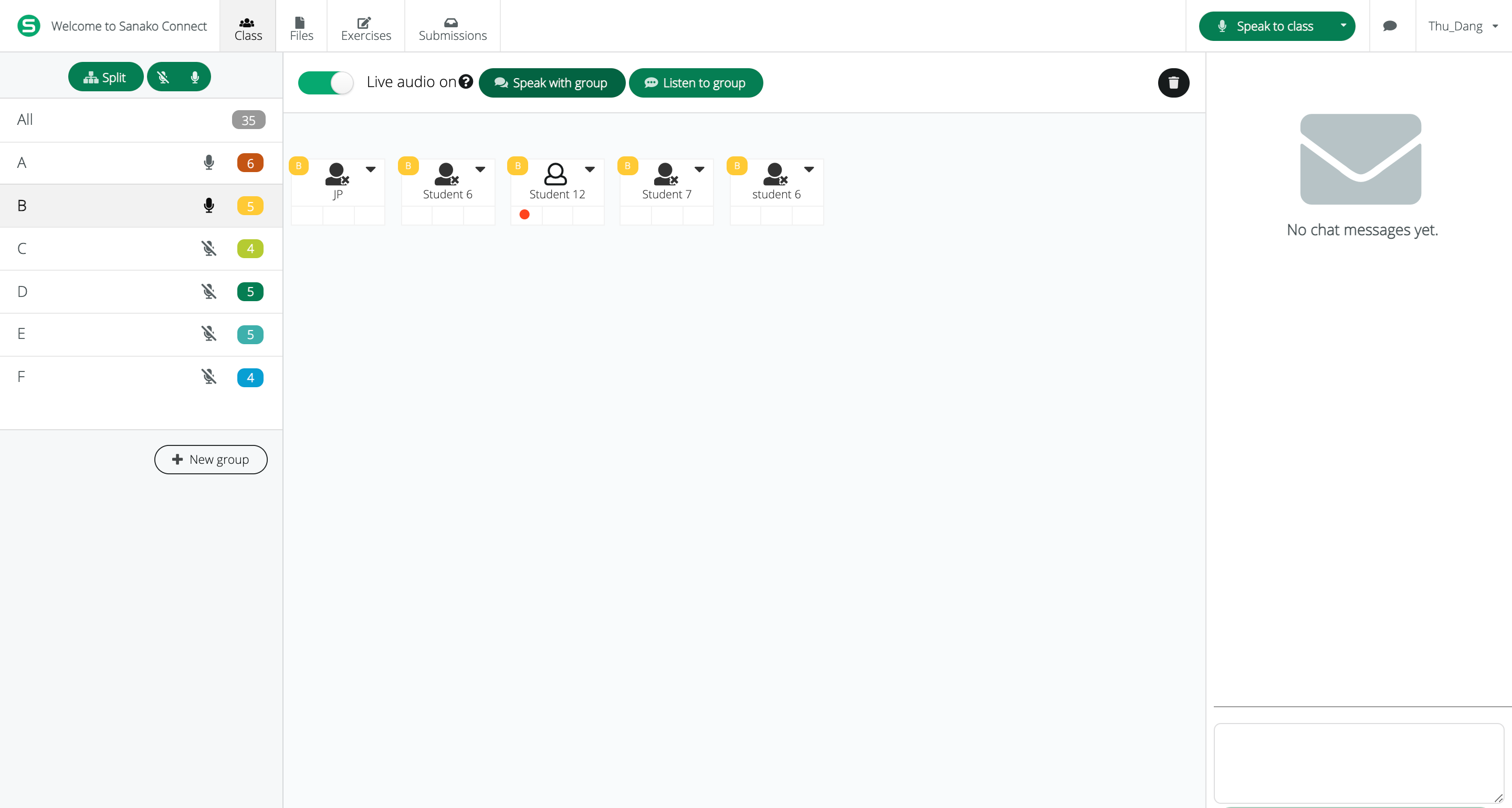This screenshot has width=1512, height=808.
Task: Click the Student 12 name label
Action: pyautogui.click(x=557, y=194)
